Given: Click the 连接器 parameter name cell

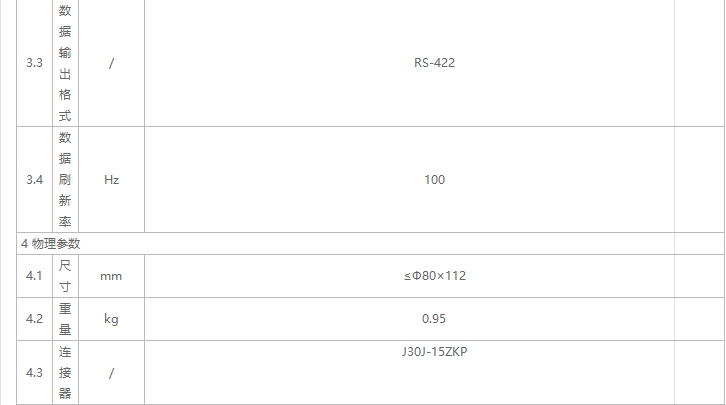Looking at the screenshot, I should point(65,373).
